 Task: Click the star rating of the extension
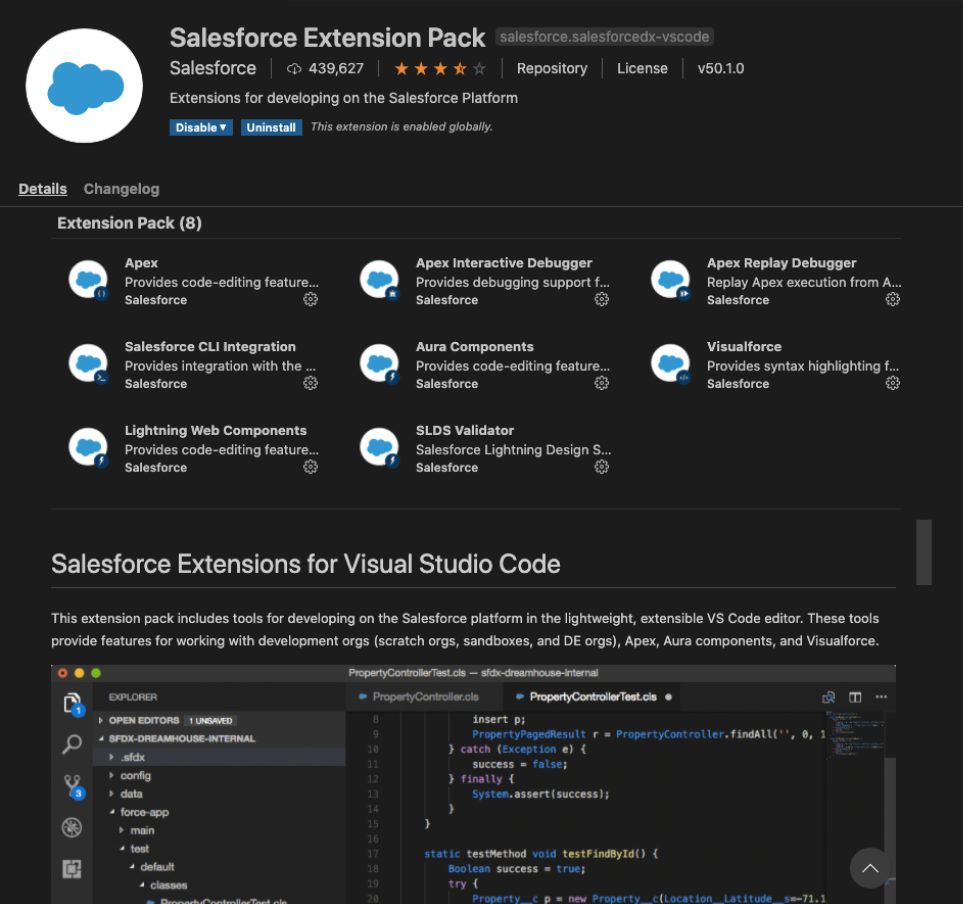pos(440,69)
